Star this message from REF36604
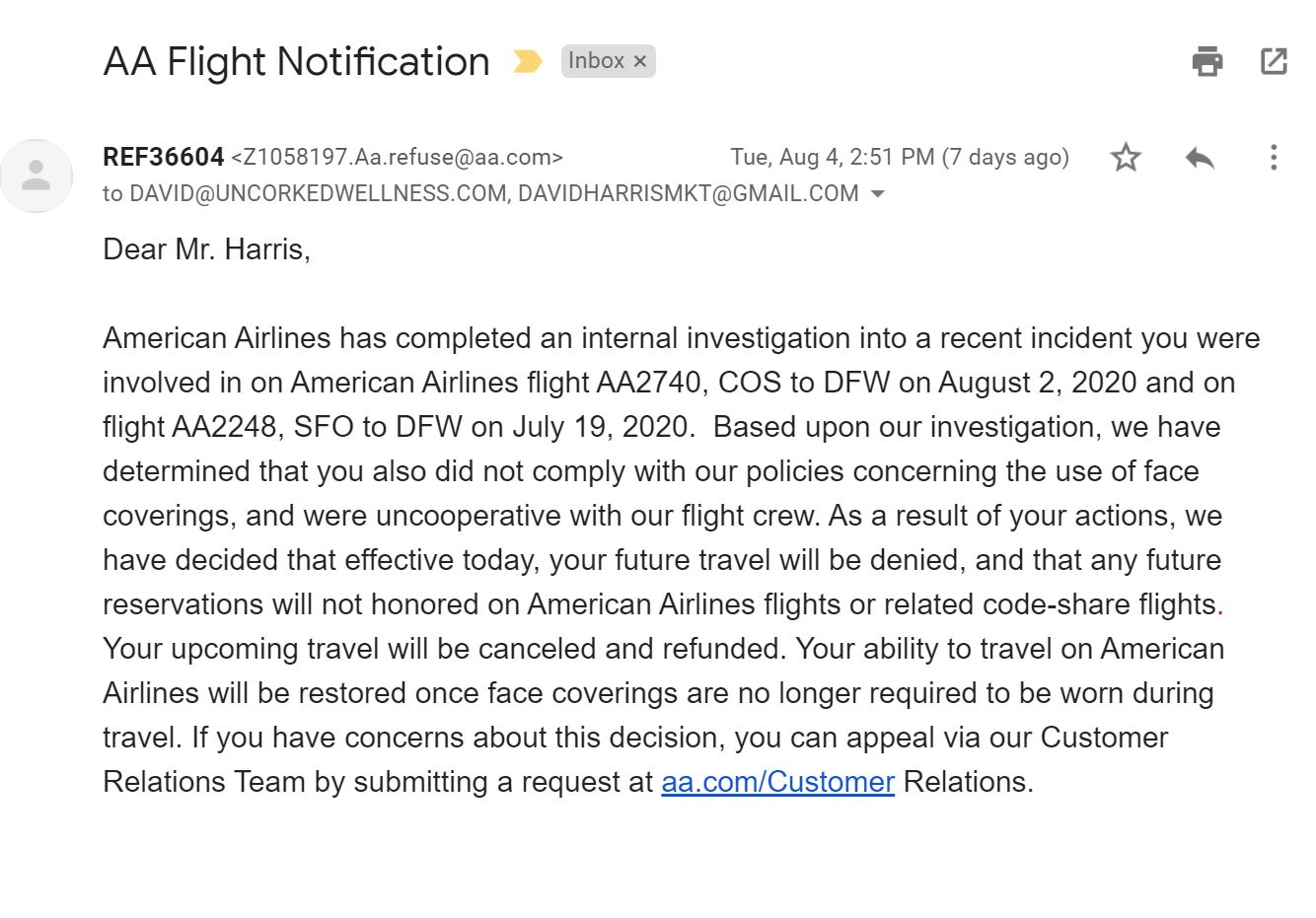1316x918 pixels. [1126, 158]
